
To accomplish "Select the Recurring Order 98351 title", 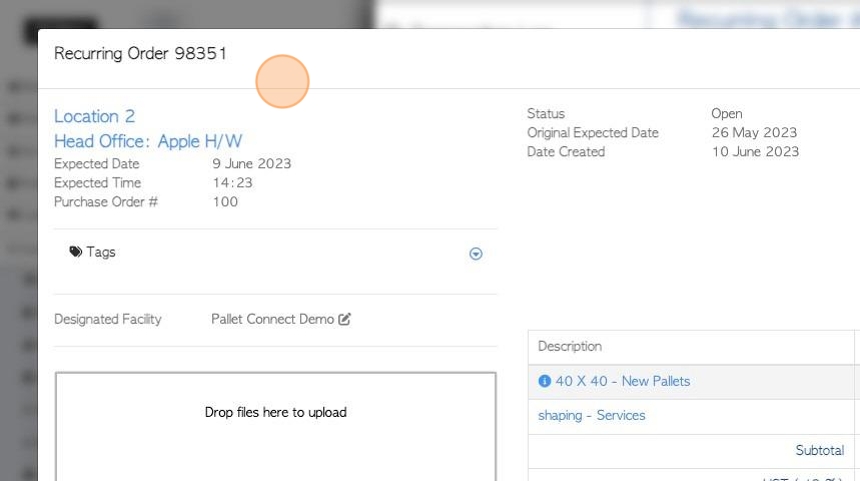I will (x=140, y=53).
